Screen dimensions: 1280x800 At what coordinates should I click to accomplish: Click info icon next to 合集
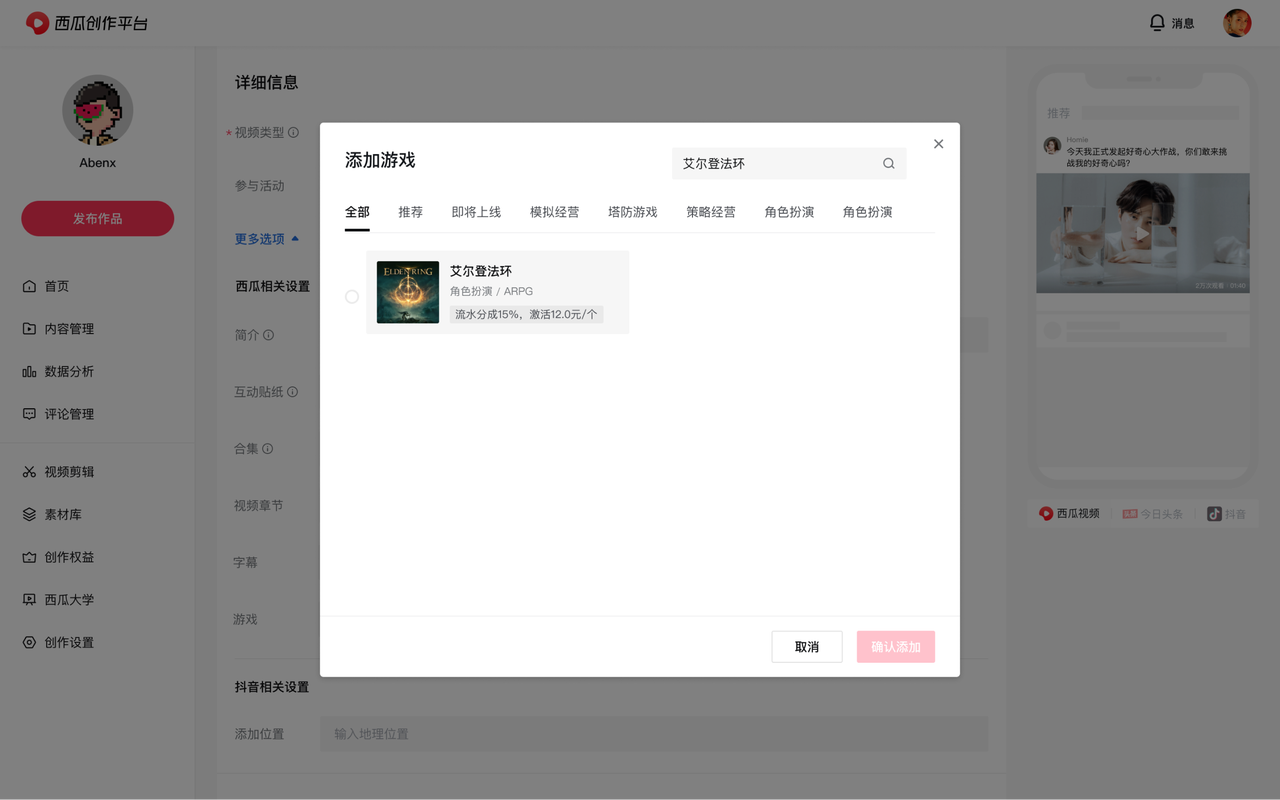tap(268, 449)
